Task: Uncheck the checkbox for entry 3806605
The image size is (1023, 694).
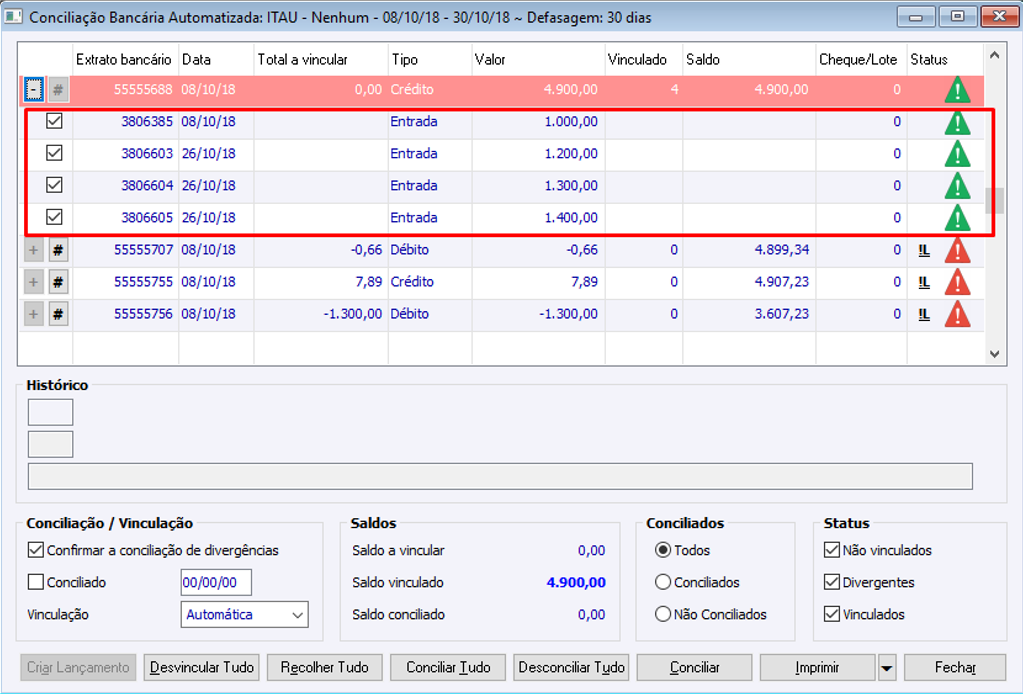Action: 54,217
